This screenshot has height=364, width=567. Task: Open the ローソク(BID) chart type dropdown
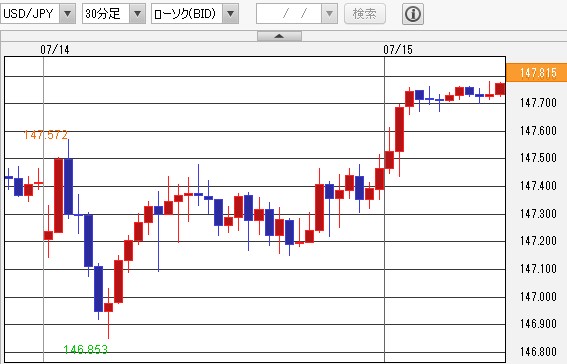coord(230,14)
